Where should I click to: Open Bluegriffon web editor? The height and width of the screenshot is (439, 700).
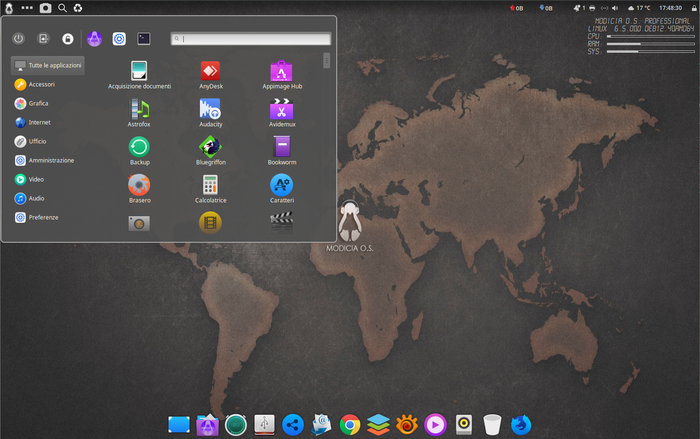pyautogui.click(x=210, y=148)
